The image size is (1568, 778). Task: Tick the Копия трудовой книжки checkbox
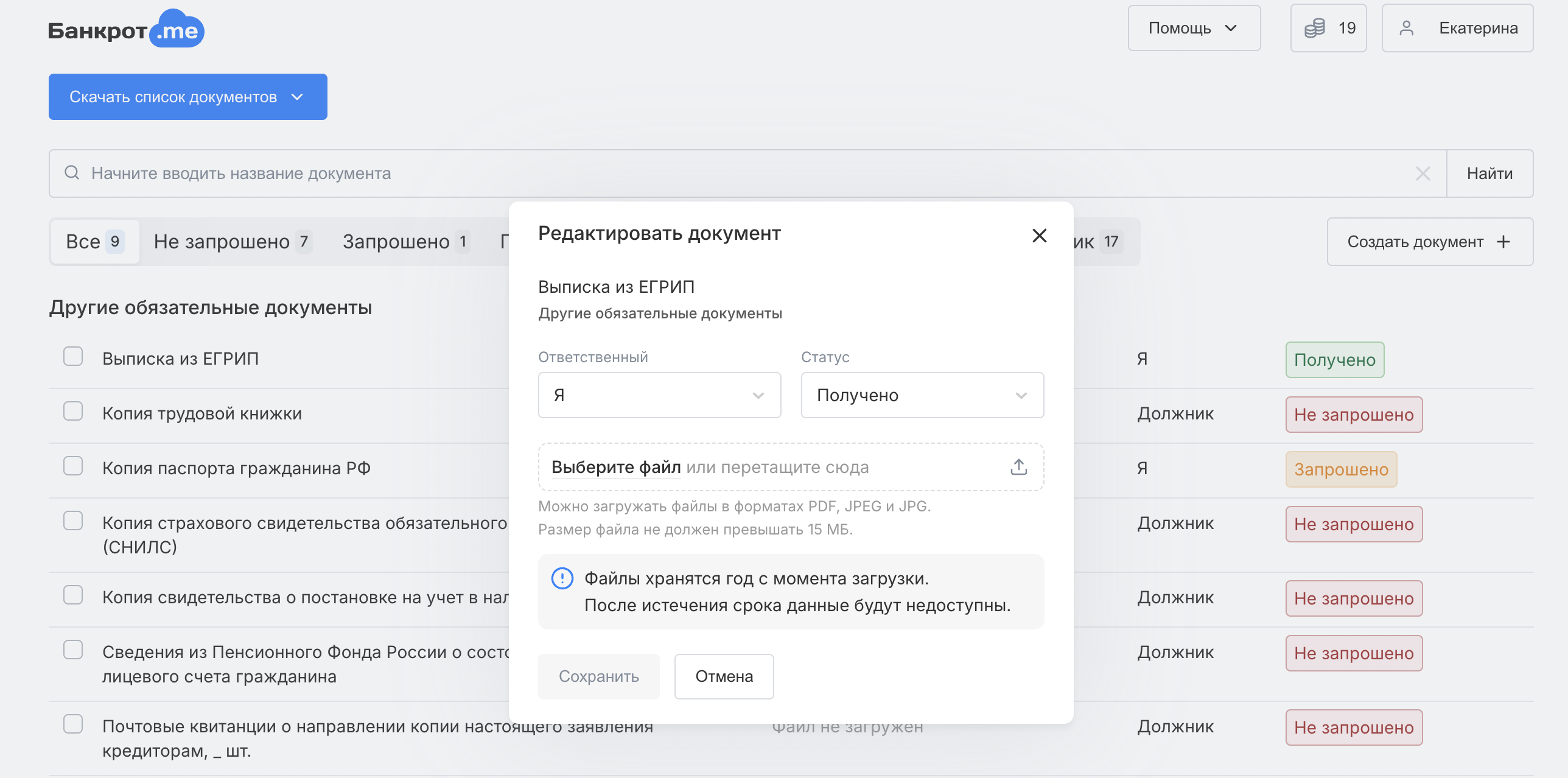coord(73,411)
